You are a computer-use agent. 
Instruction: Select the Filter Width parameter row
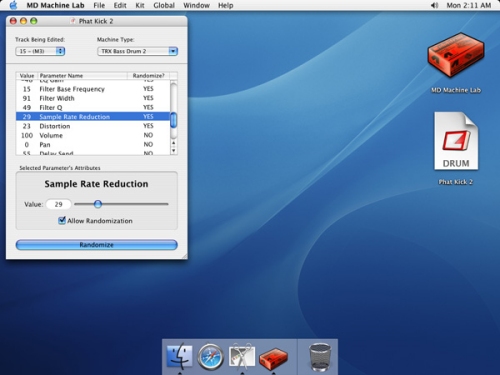click(x=93, y=98)
